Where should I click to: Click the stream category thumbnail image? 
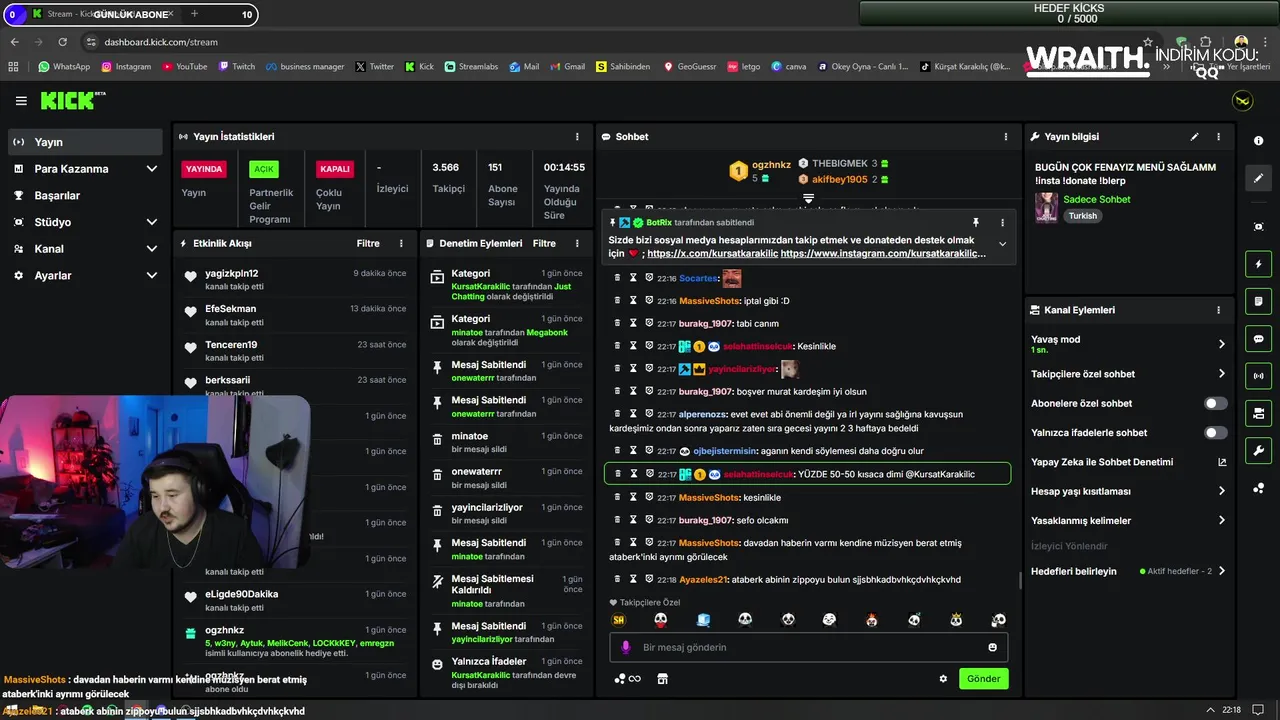click(1046, 207)
